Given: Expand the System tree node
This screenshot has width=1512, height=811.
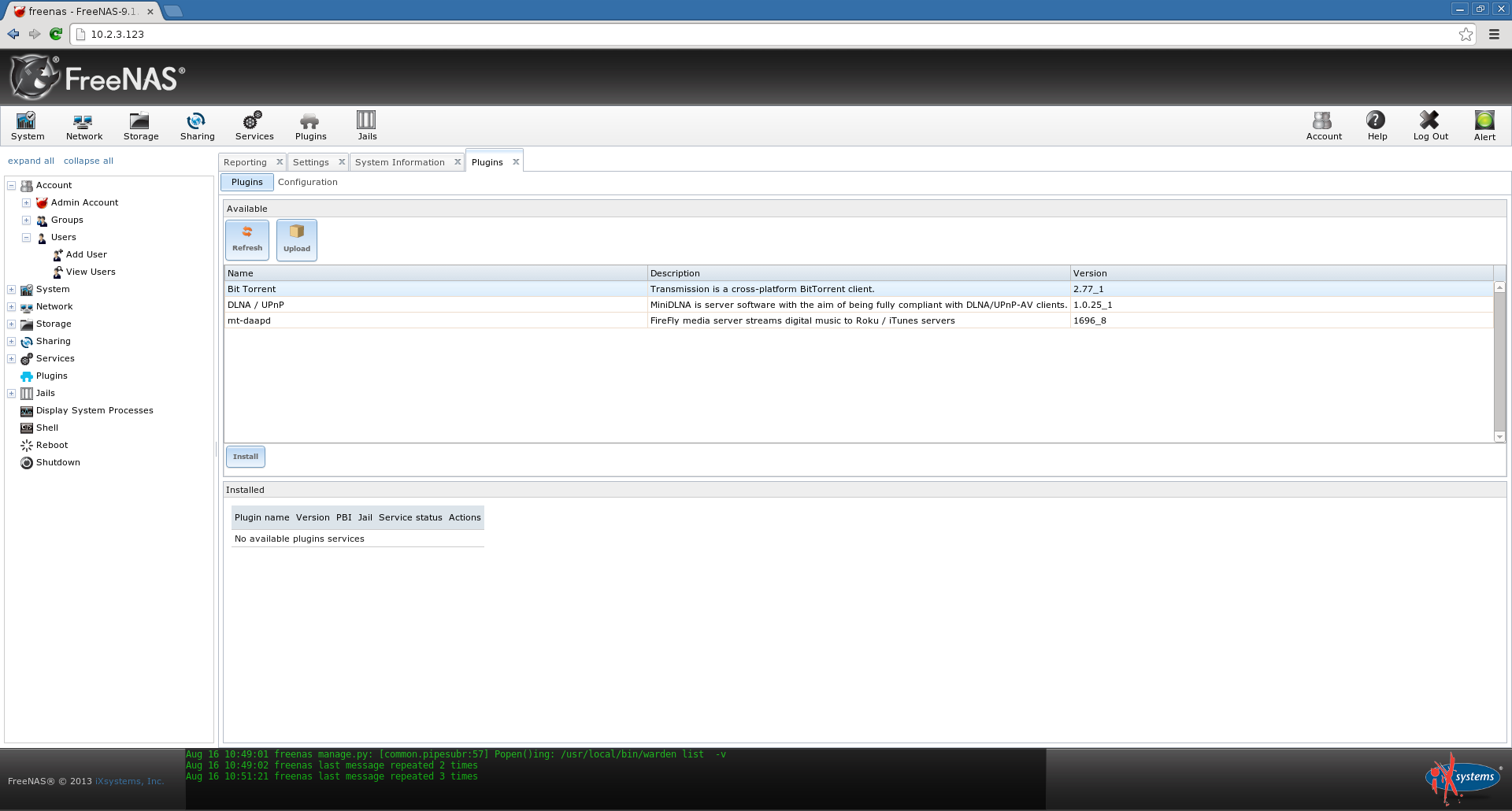Looking at the screenshot, I should tap(12, 289).
